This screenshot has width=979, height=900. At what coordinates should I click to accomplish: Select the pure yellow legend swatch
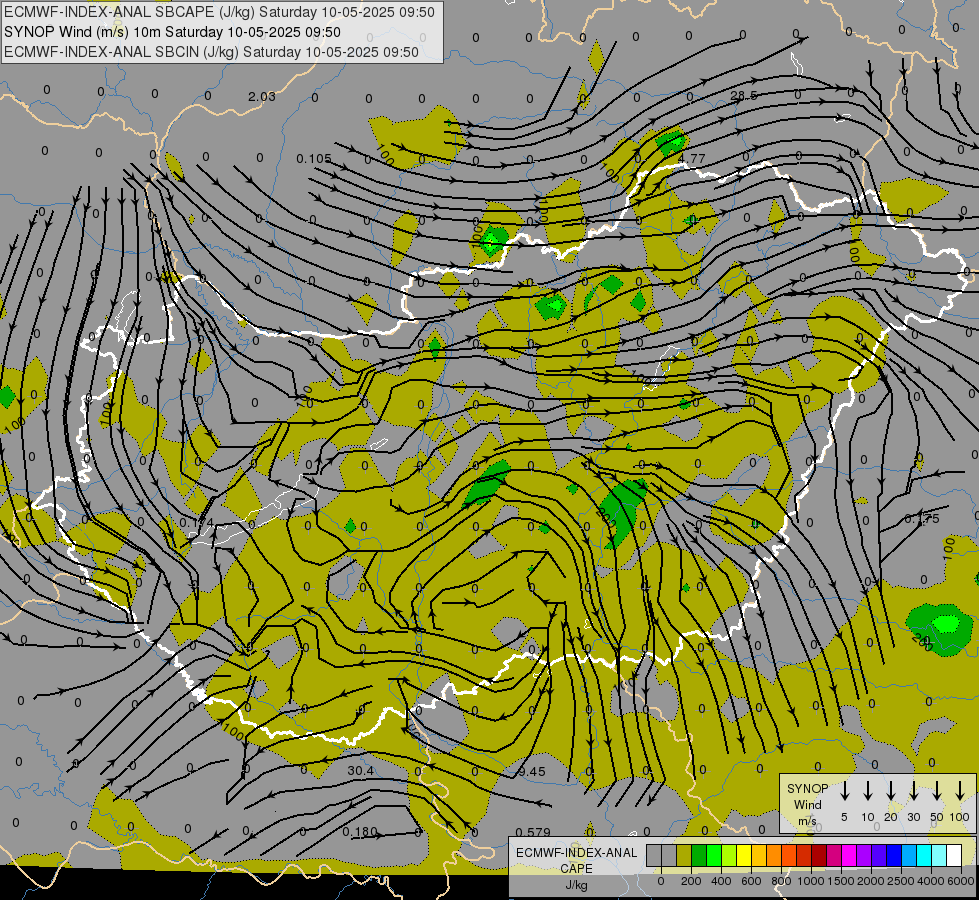(744, 856)
